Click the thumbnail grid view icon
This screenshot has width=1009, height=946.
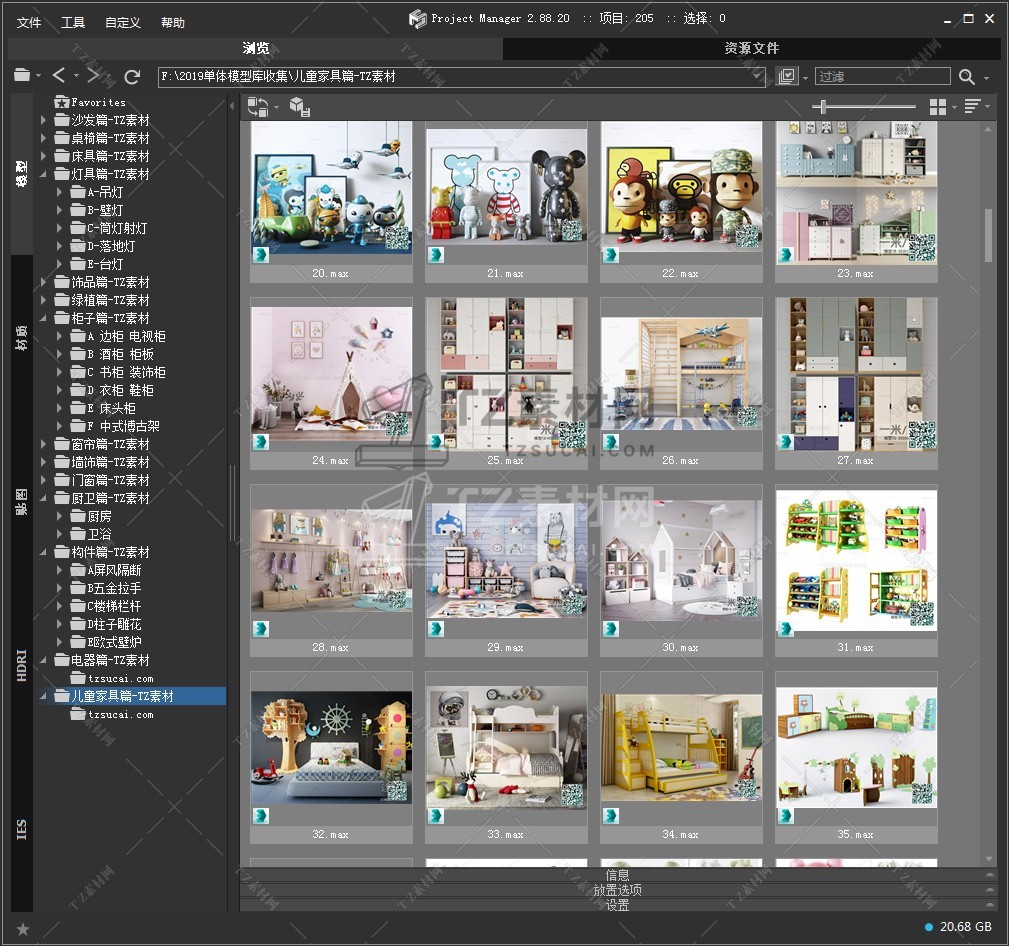point(938,107)
